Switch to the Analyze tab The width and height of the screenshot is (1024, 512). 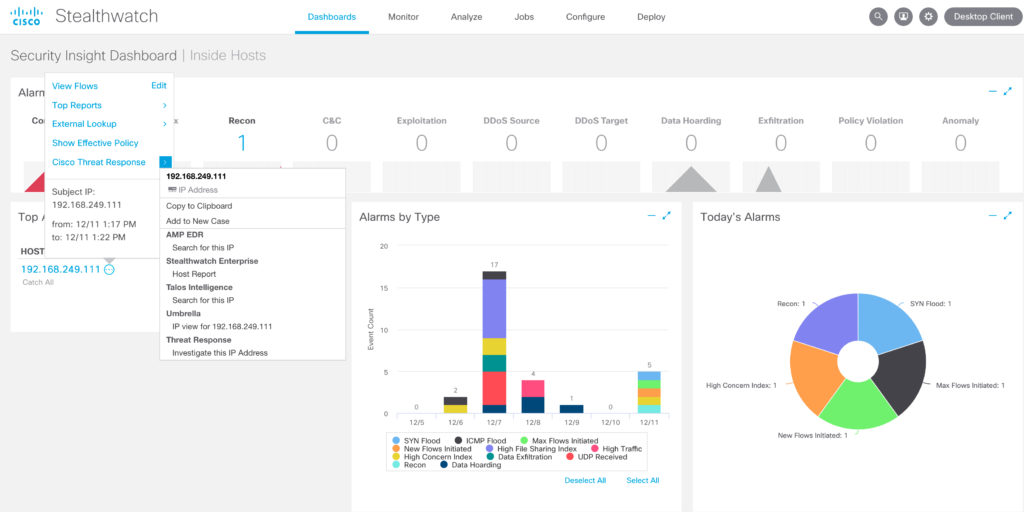click(466, 17)
